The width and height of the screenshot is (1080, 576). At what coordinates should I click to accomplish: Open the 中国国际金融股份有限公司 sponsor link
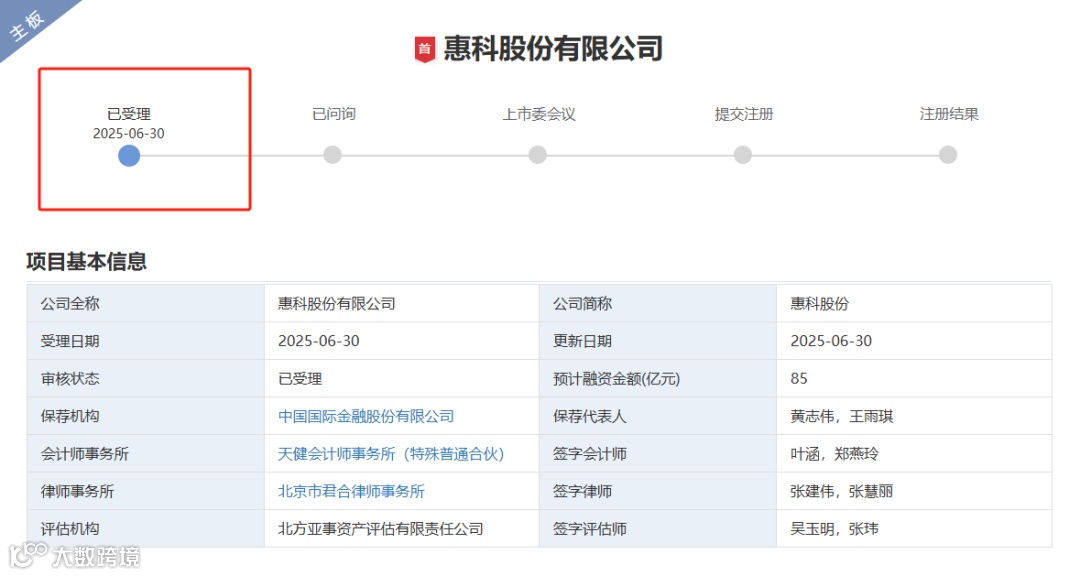click(366, 416)
